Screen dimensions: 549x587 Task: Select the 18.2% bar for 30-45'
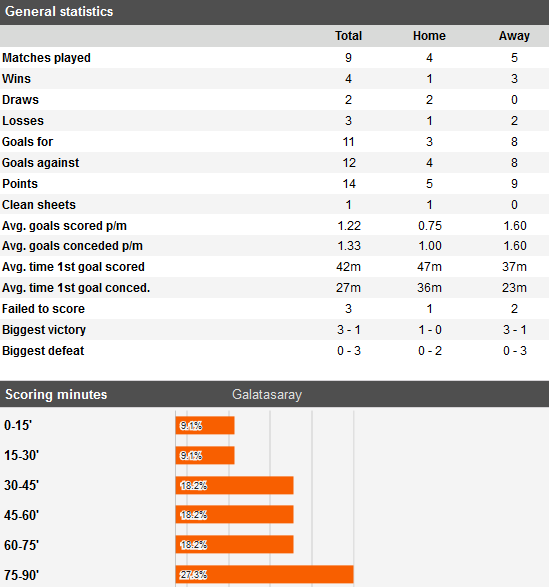tap(234, 486)
